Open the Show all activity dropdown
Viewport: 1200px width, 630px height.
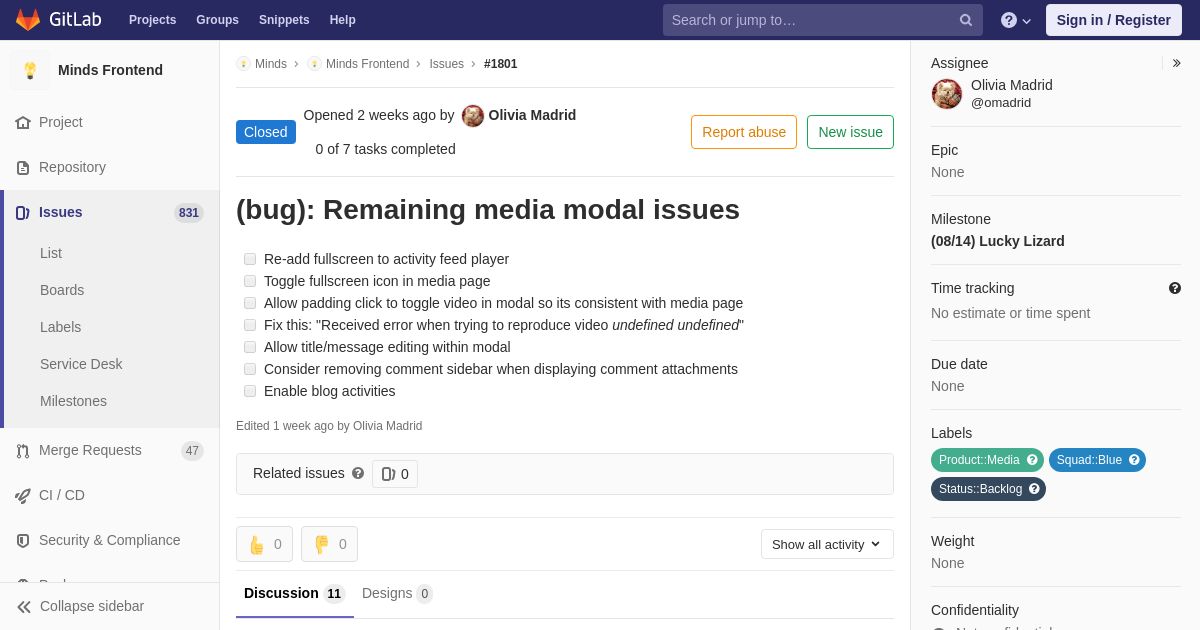[x=827, y=544]
